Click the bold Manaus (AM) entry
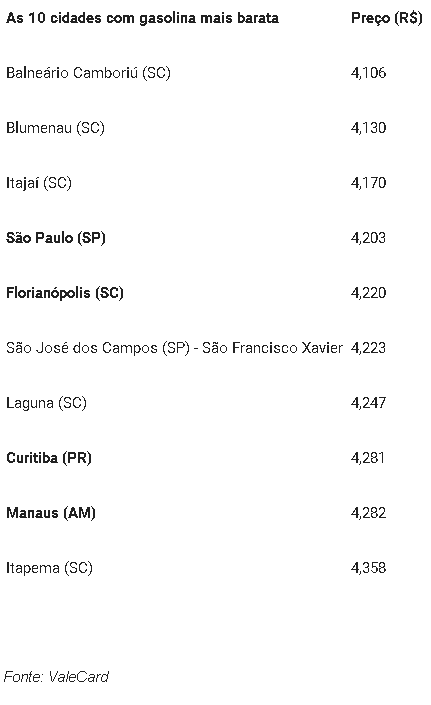 pyautogui.click(x=51, y=513)
